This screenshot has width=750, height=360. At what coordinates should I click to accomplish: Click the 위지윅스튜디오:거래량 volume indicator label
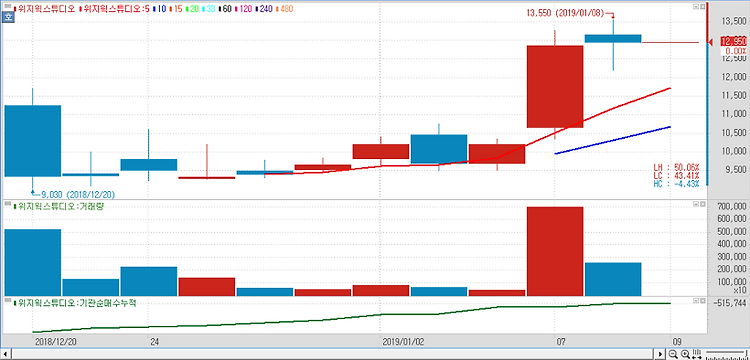[59, 207]
